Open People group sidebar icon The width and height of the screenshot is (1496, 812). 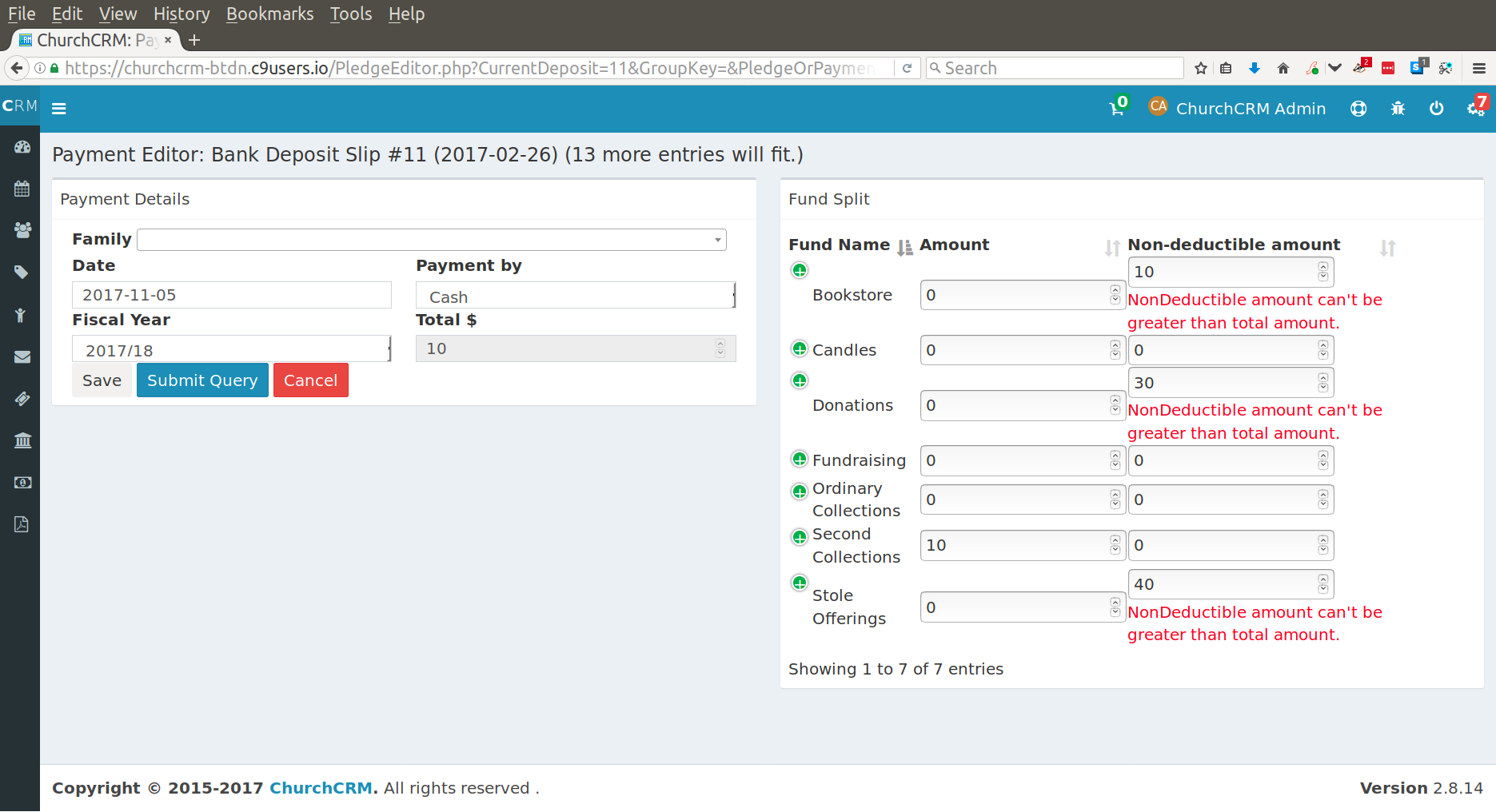[22, 230]
